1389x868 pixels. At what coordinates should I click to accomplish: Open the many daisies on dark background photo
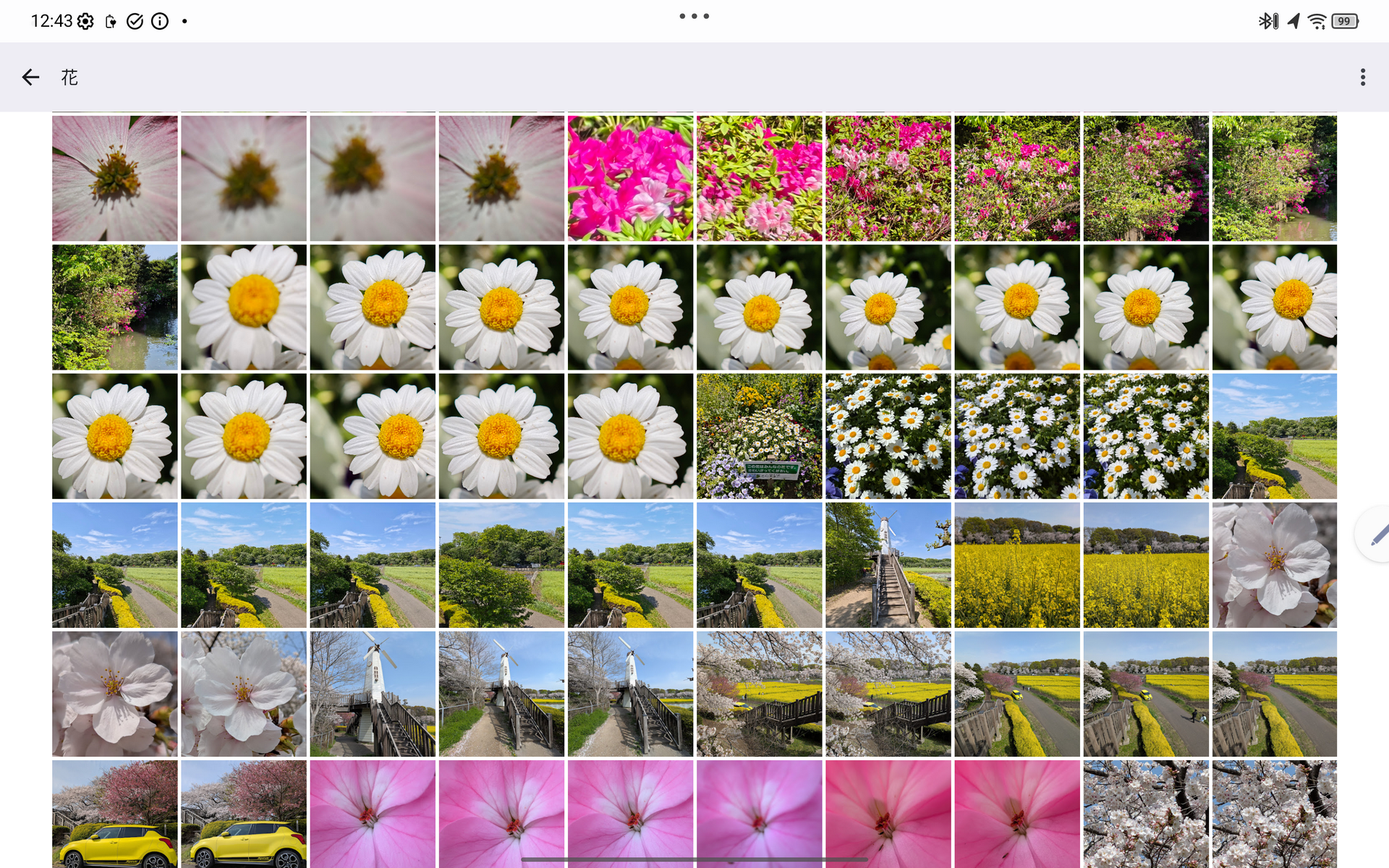(888, 436)
